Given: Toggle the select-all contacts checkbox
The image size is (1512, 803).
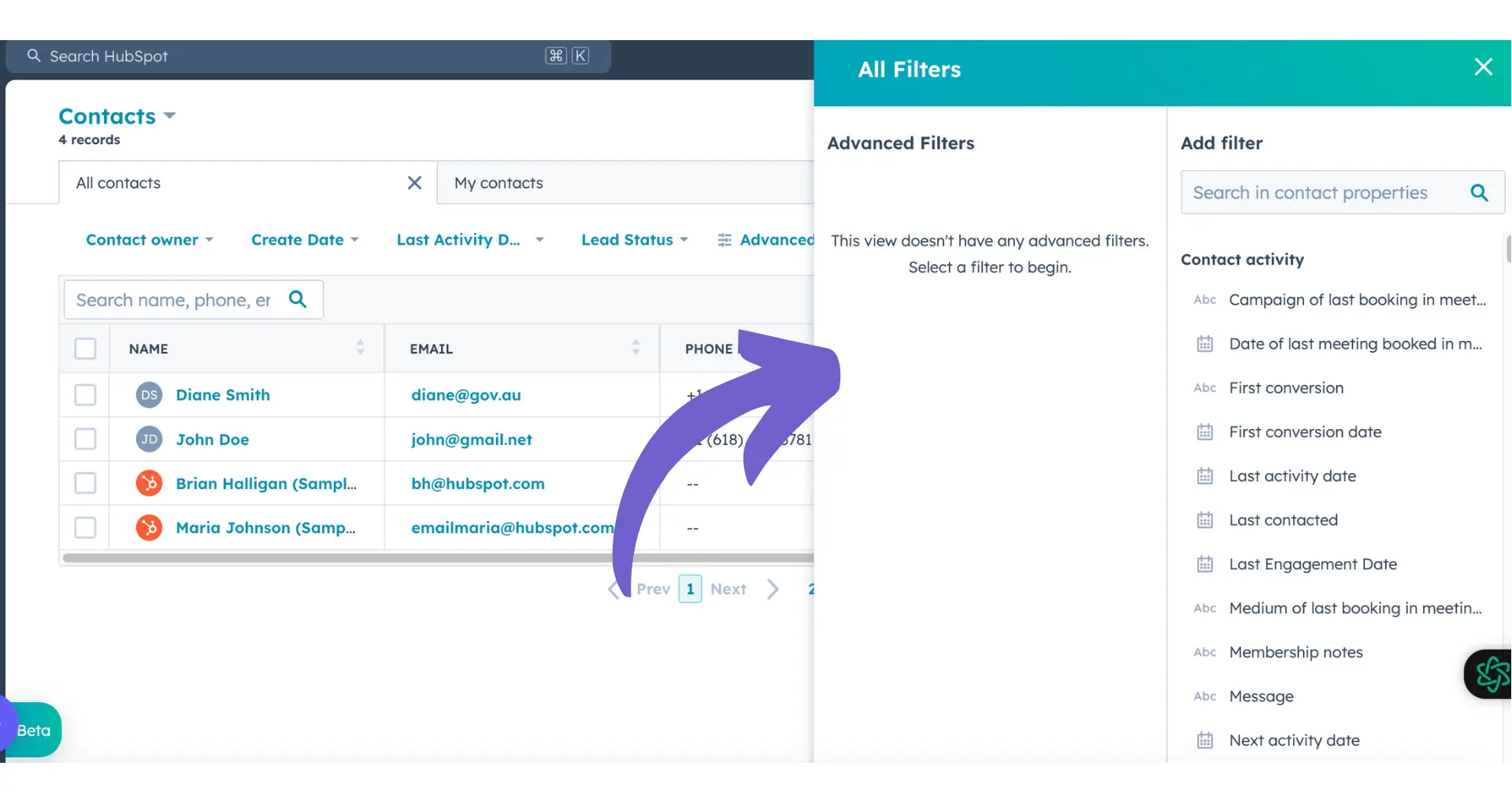Looking at the screenshot, I should coord(85,349).
